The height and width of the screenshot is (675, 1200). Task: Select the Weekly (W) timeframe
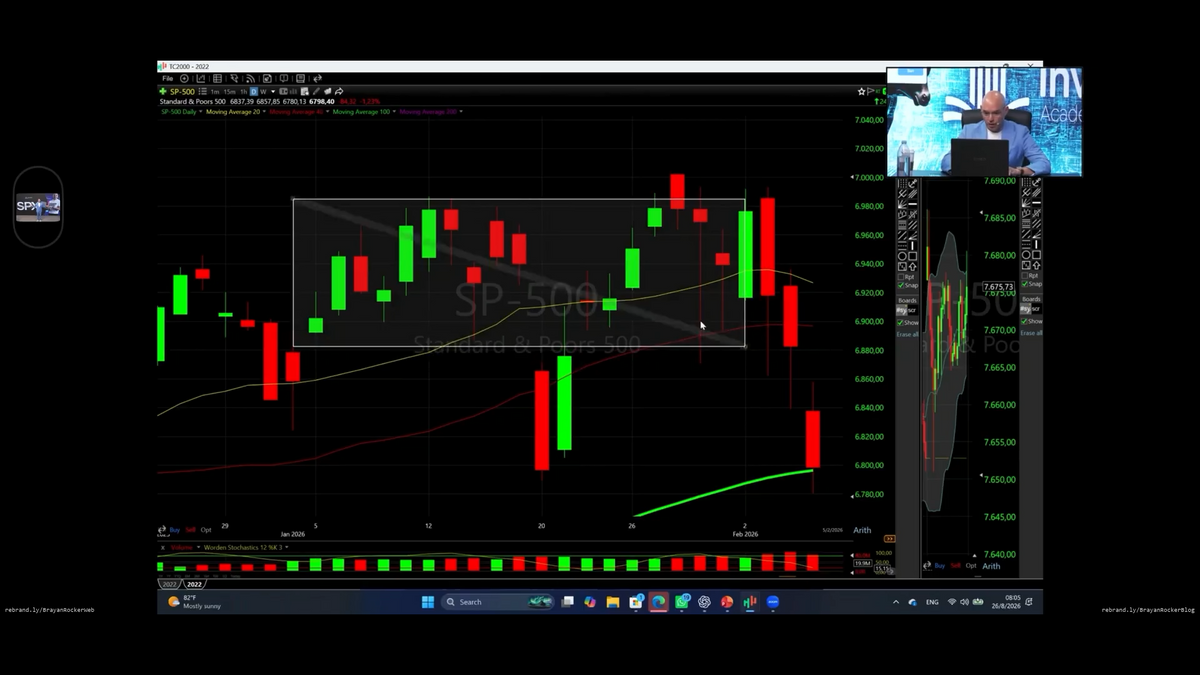(262, 91)
